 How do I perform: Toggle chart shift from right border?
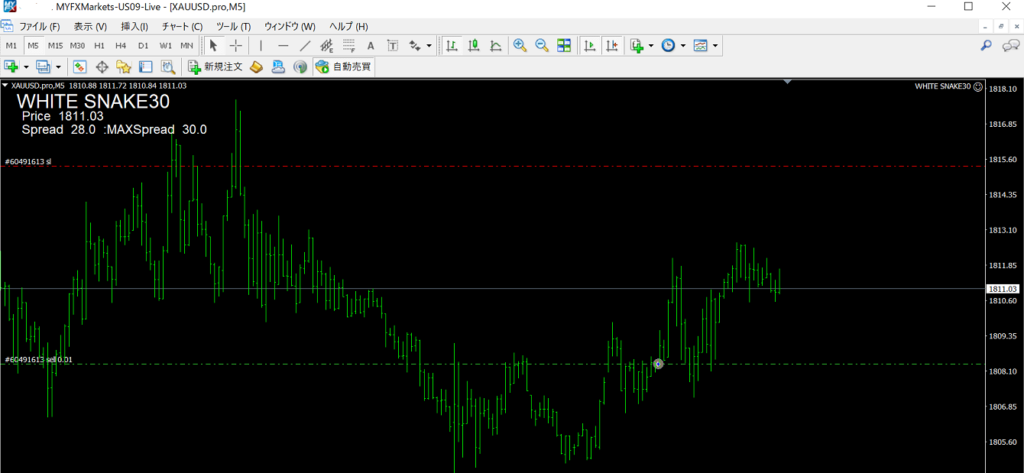coord(612,46)
